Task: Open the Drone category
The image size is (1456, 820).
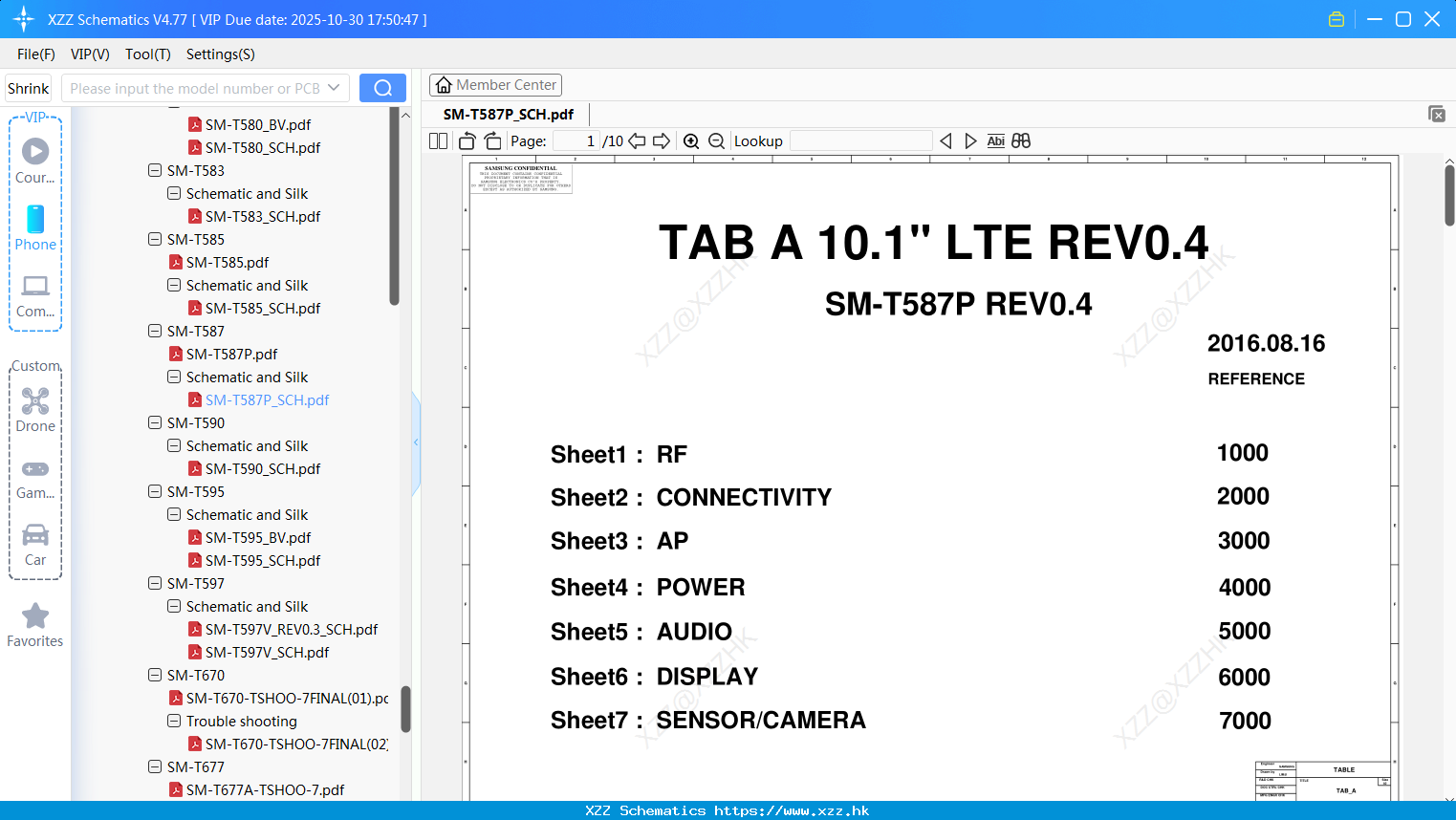Action: (35, 409)
